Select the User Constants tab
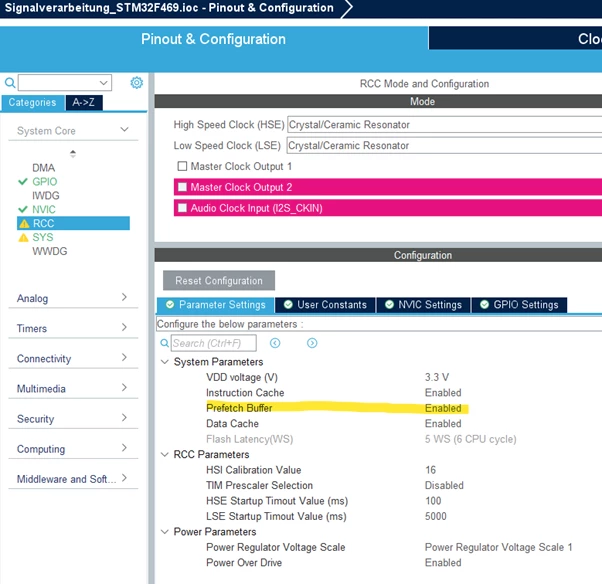 tap(325, 305)
